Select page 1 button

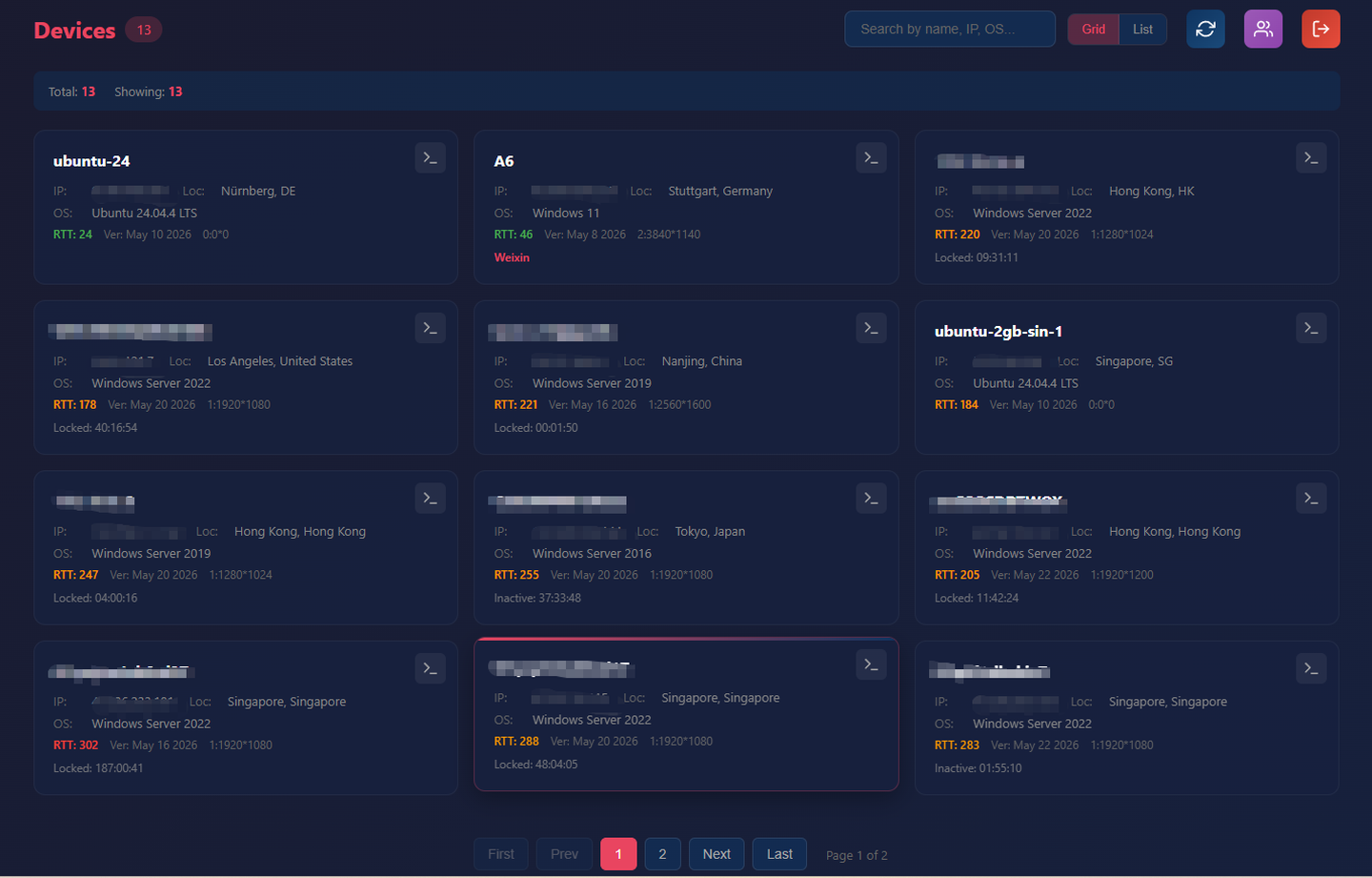pos(618,854)
